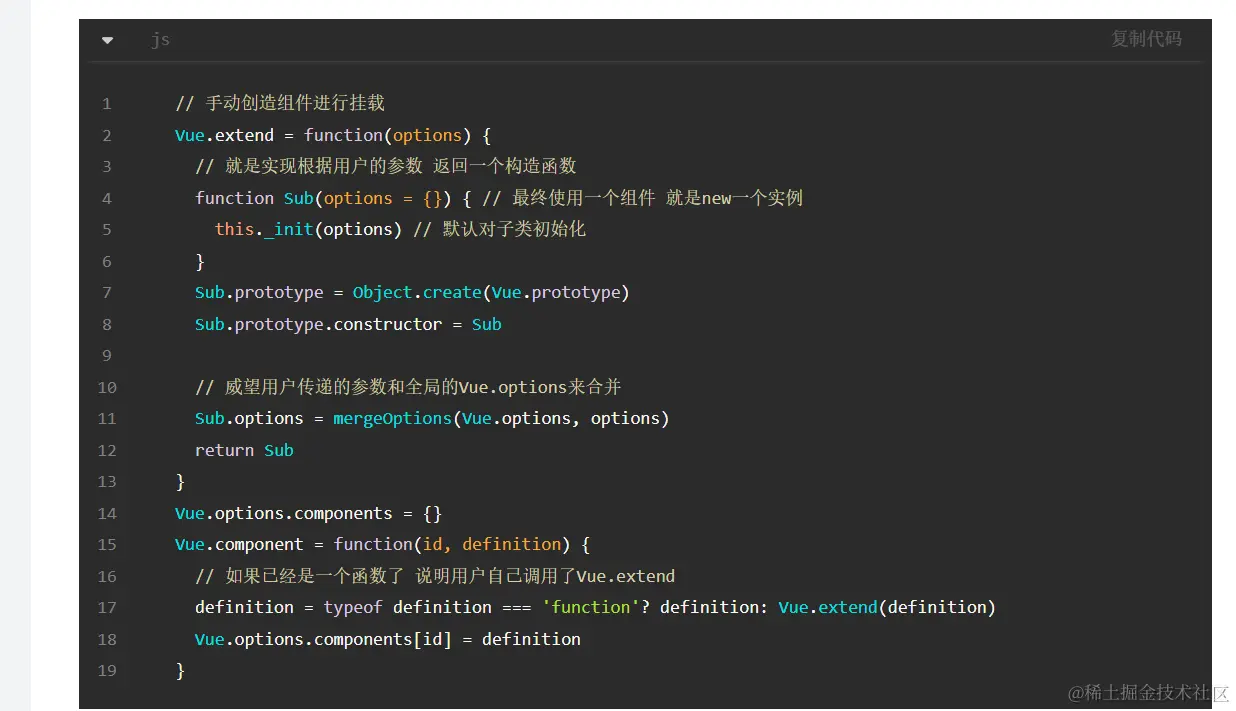This screenshot has height=711, width=1236.
Task: Click Sub.prototype = Object.create(Vue.prototype) line
Action: pyautogui.click(x=412, y=292)
